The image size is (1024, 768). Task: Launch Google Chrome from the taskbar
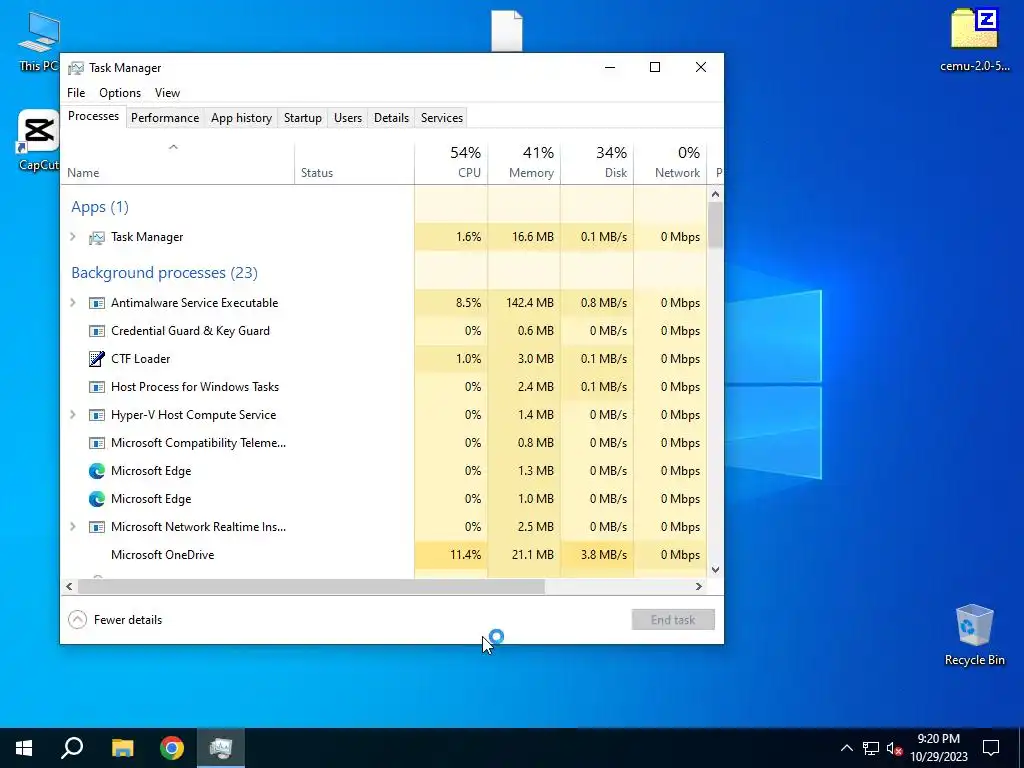[x=172, y=748]
